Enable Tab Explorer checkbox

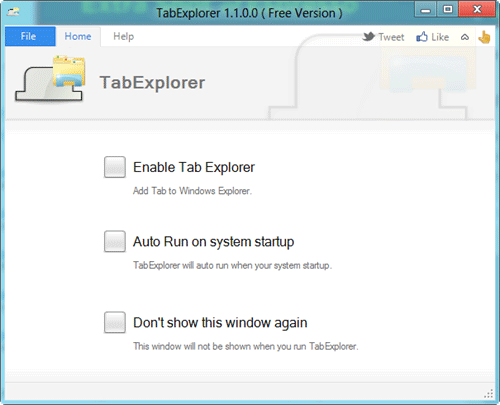(x=115, y=167)
